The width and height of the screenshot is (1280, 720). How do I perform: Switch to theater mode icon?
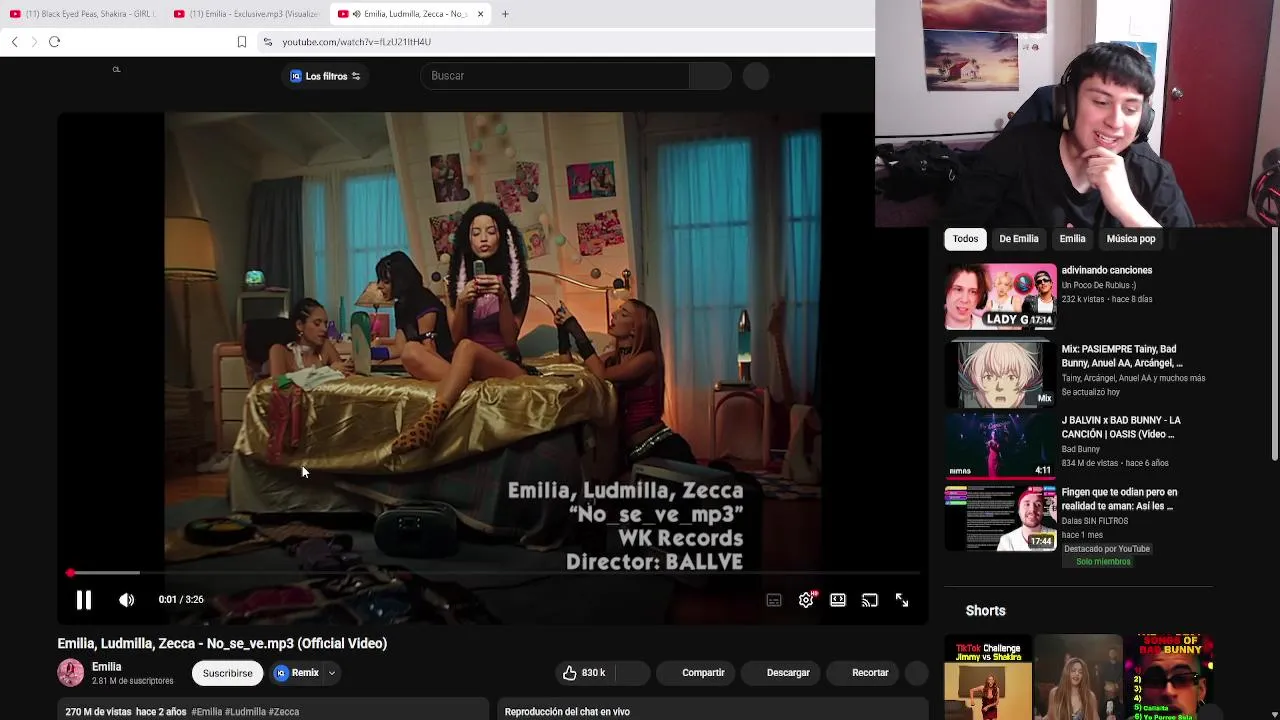coord(838,600)
